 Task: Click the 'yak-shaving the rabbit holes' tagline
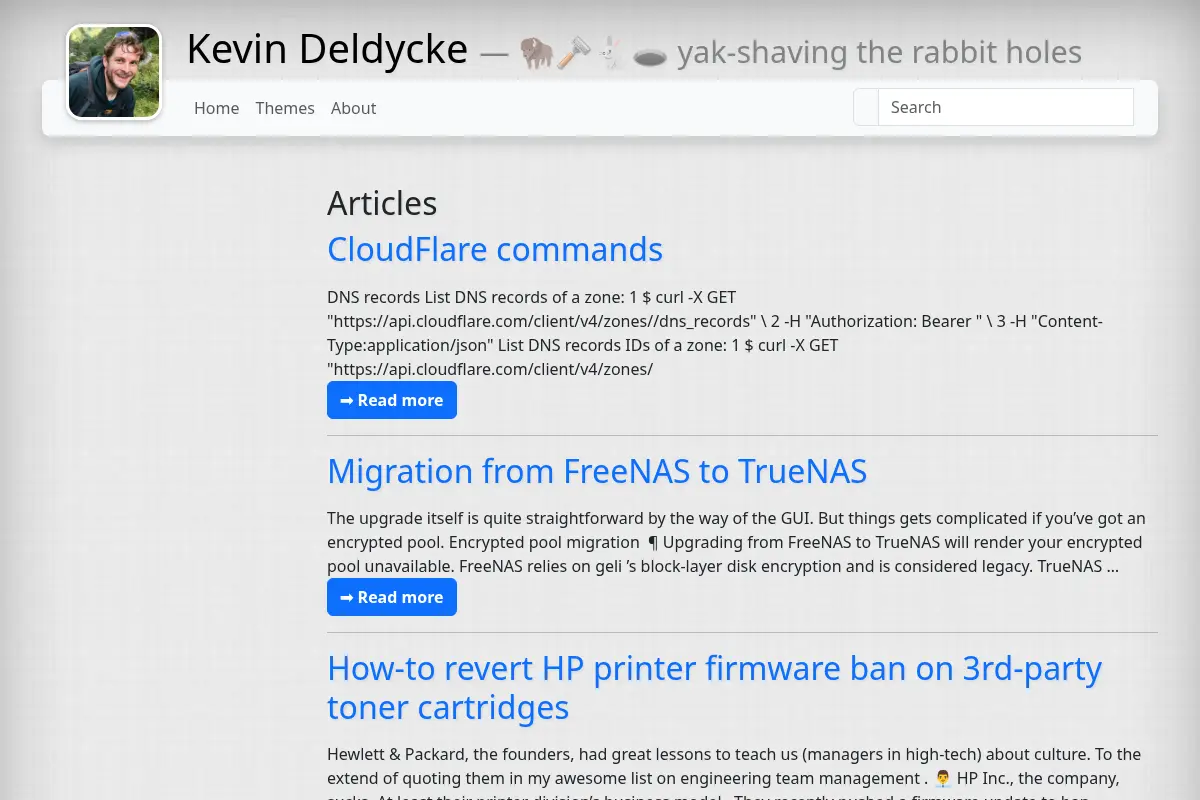(x=879, y=52)
